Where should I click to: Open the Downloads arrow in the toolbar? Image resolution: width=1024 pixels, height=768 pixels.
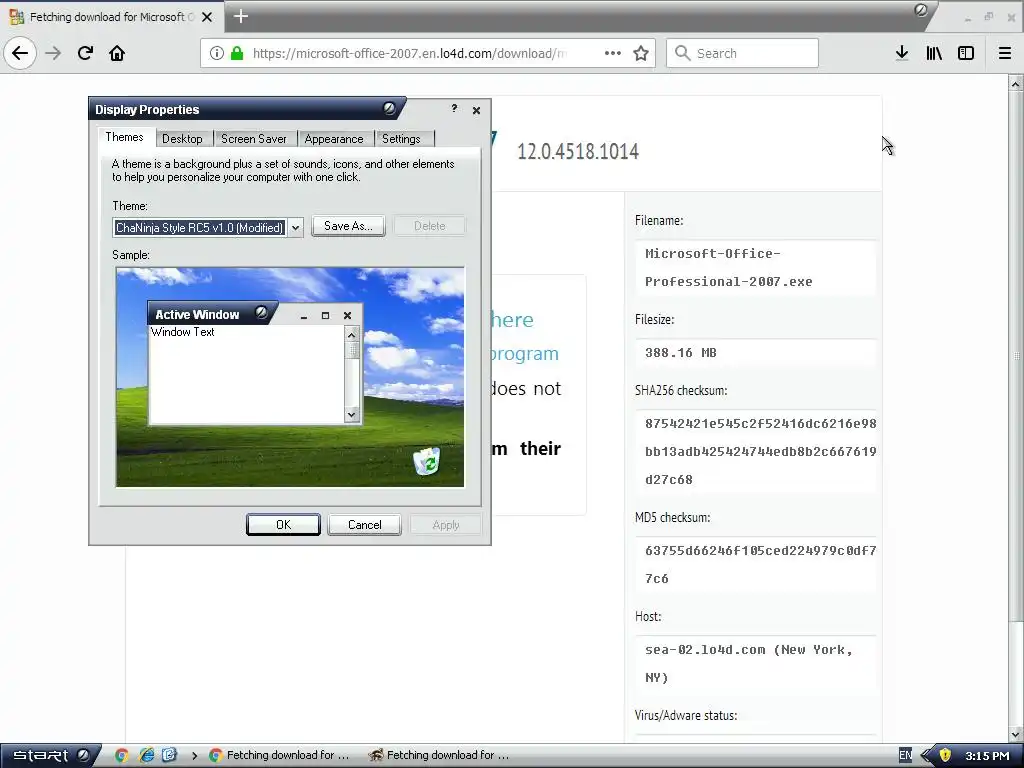(x=902, y=53)
